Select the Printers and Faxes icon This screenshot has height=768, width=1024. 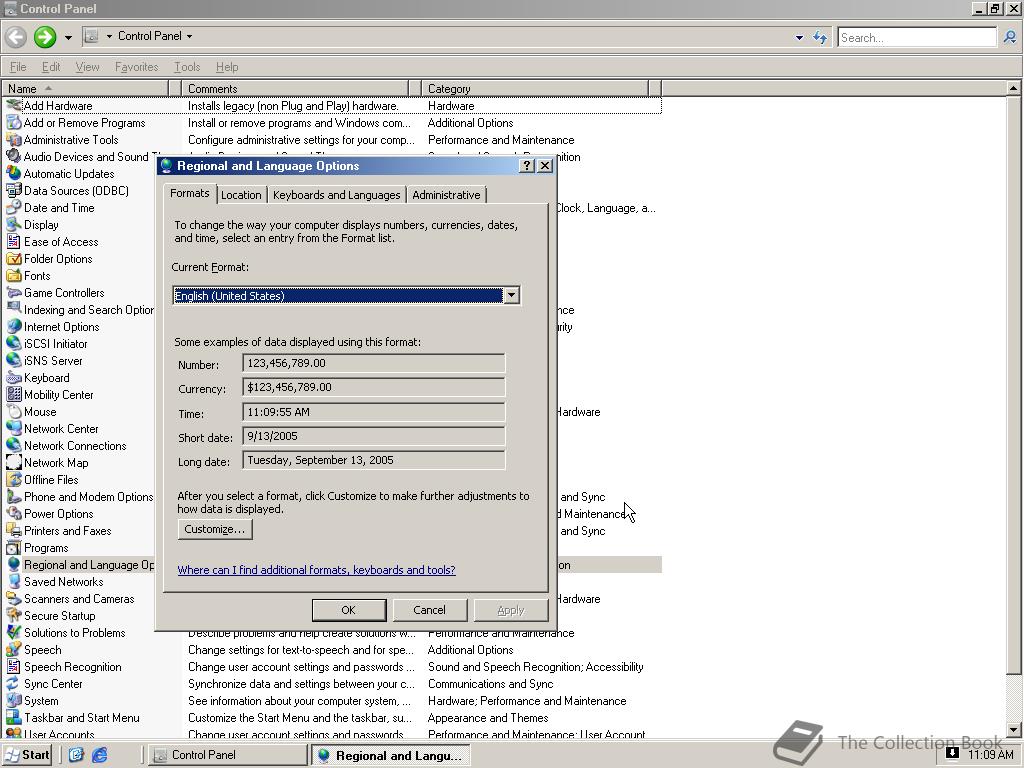[14, 530]
